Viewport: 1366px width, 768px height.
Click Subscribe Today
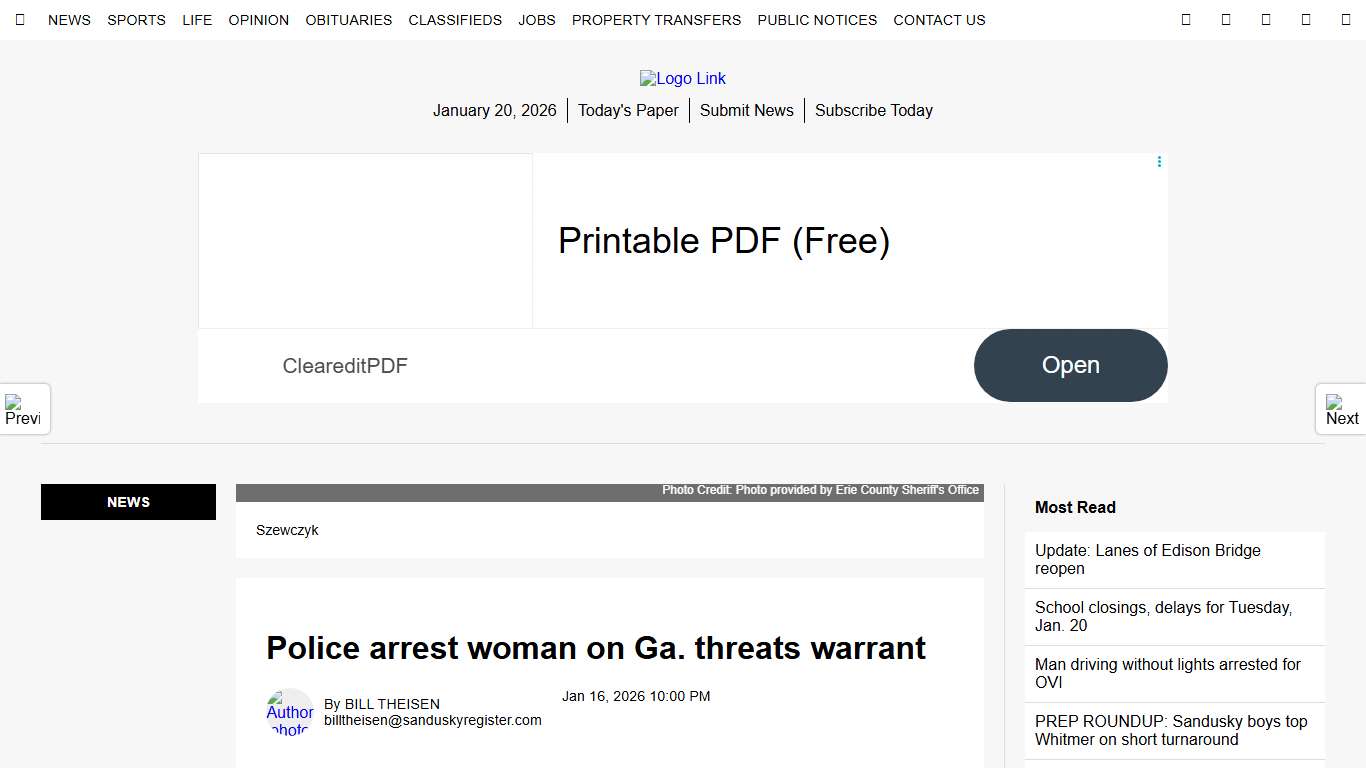[873, 110]
